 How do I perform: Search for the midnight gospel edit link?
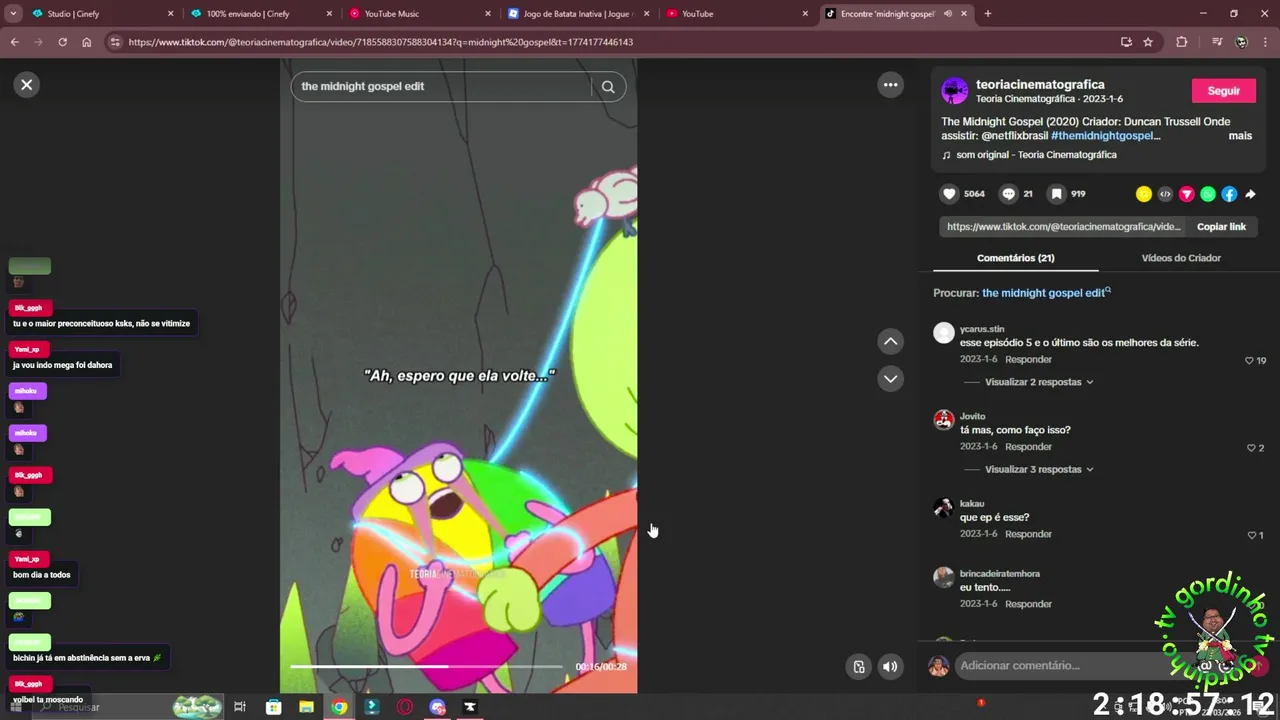point(1046,293)
